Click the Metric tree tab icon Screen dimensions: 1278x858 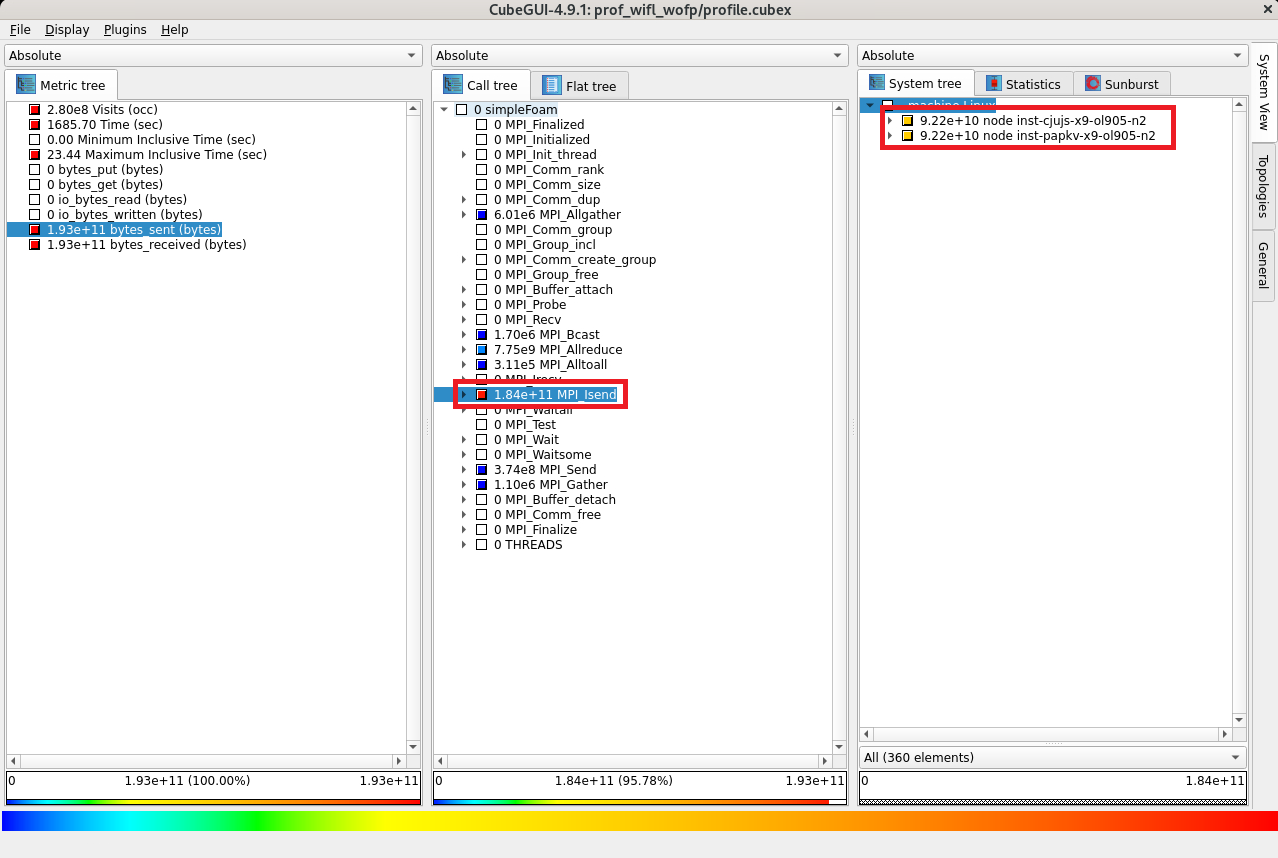(26, 86)
